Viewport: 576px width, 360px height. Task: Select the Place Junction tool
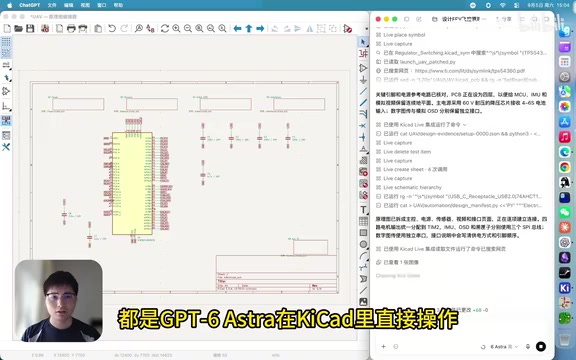point(363,137)
